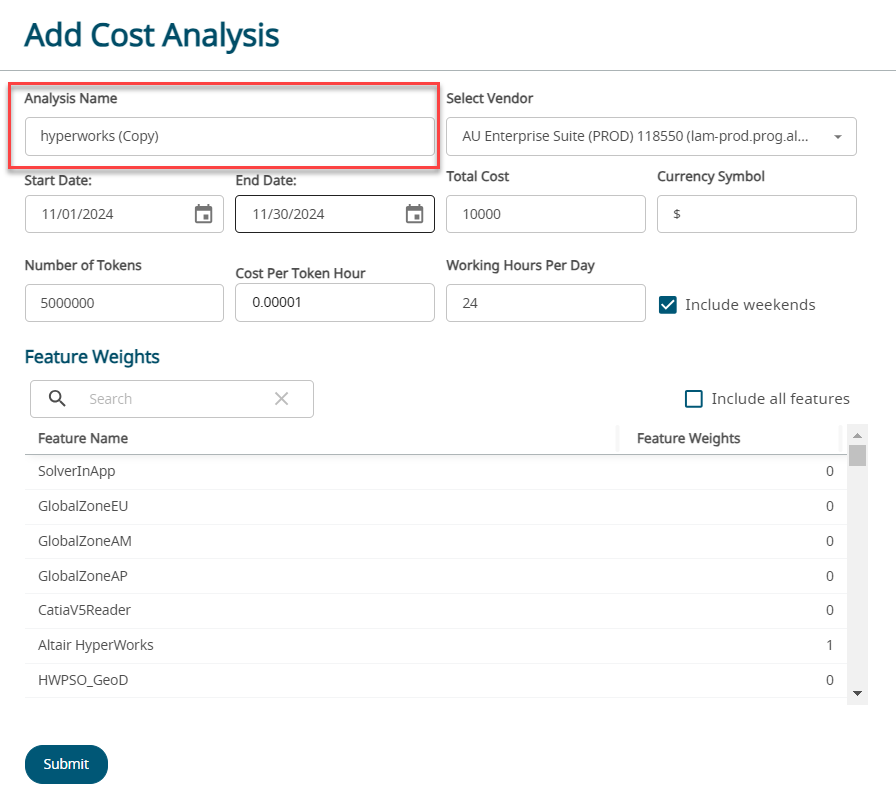Click the Feature Name column header

[x=83, y=438]
